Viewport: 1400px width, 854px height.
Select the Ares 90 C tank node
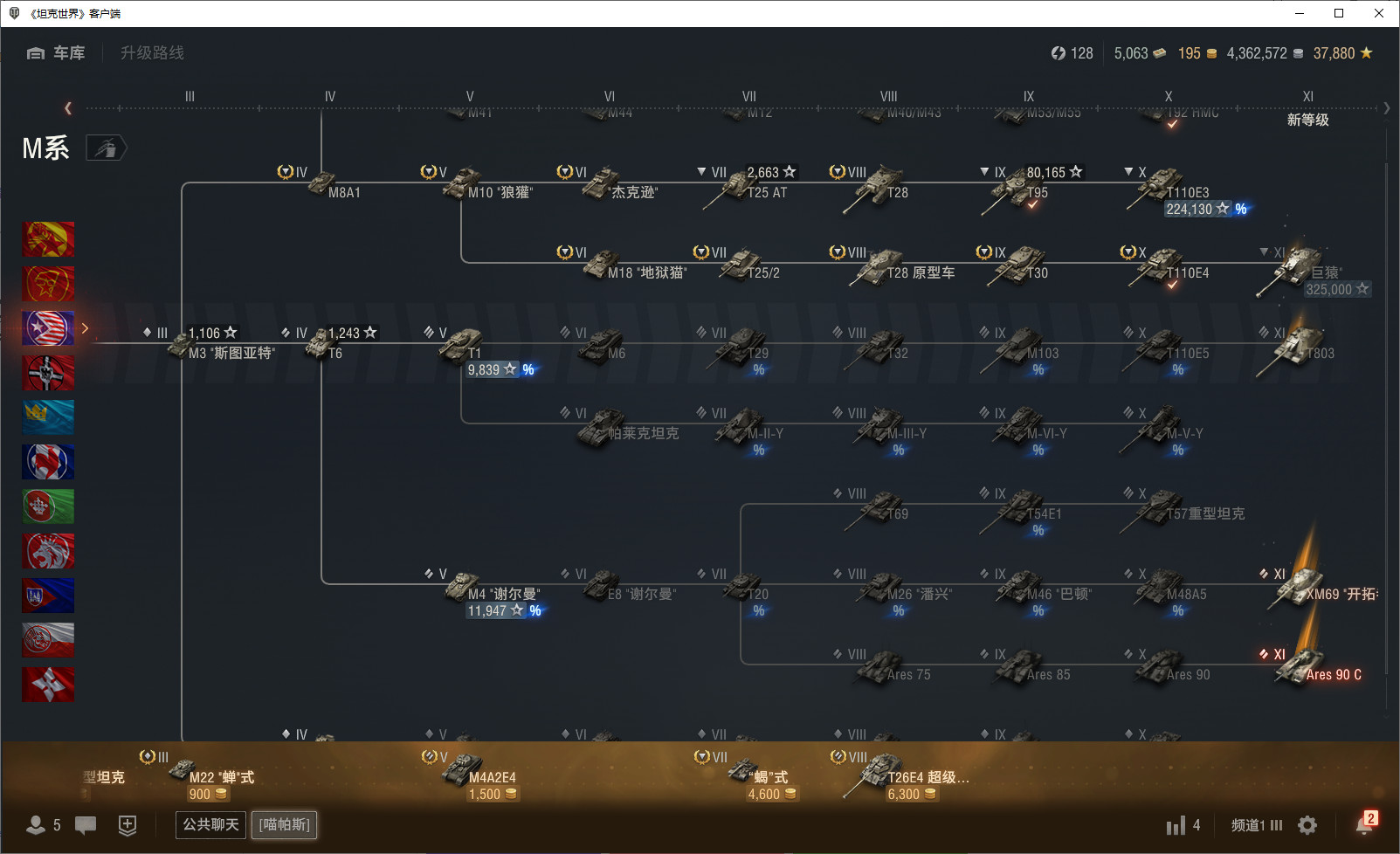[1311, 665]
